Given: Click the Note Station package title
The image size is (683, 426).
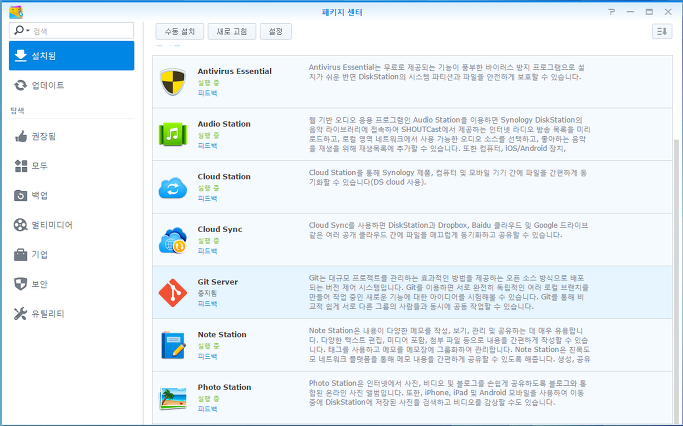Looking at the screenshot, I should (x=222, y=335).
